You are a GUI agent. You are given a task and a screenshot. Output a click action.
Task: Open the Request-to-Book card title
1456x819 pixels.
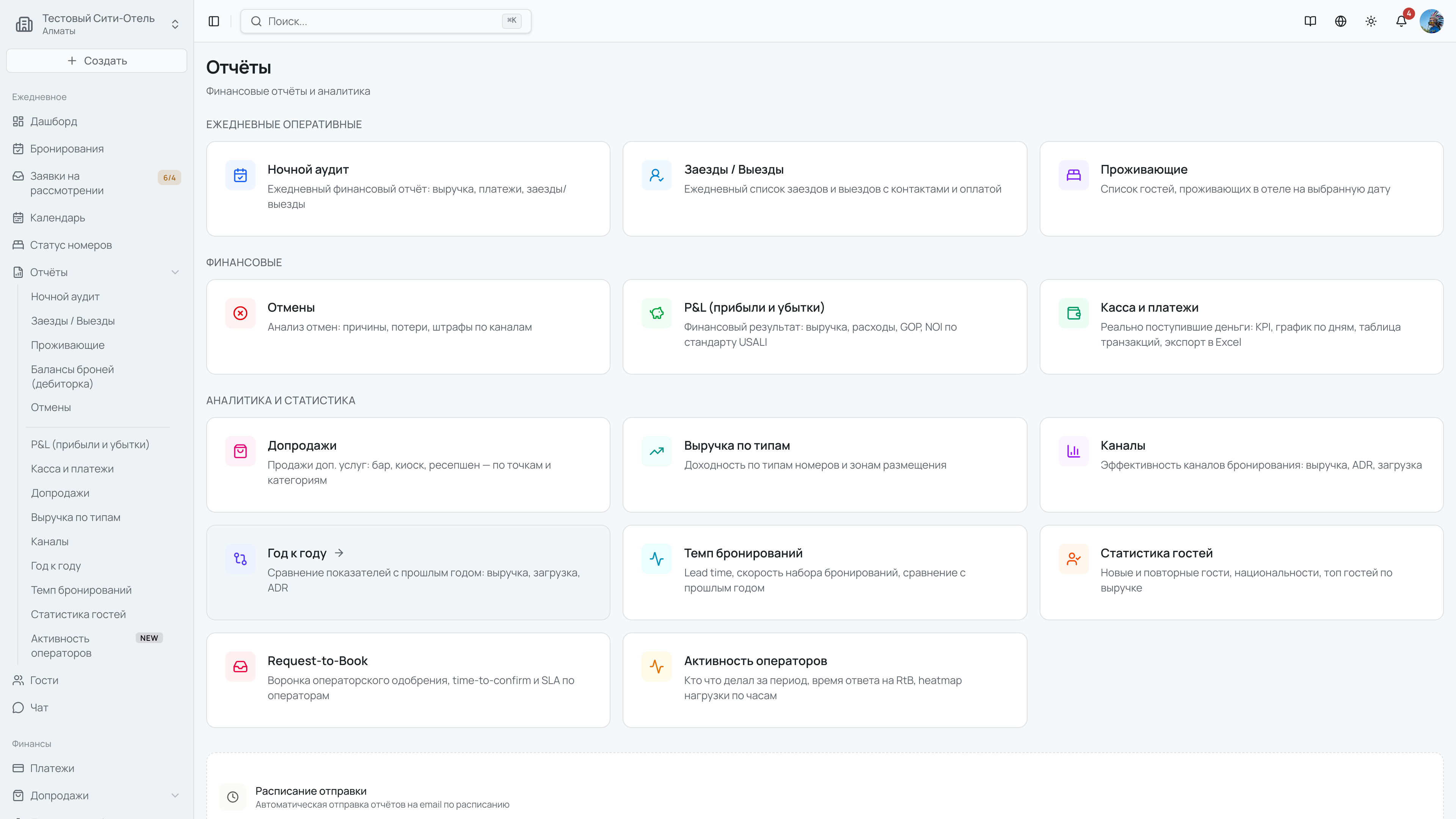click(317, 661)
